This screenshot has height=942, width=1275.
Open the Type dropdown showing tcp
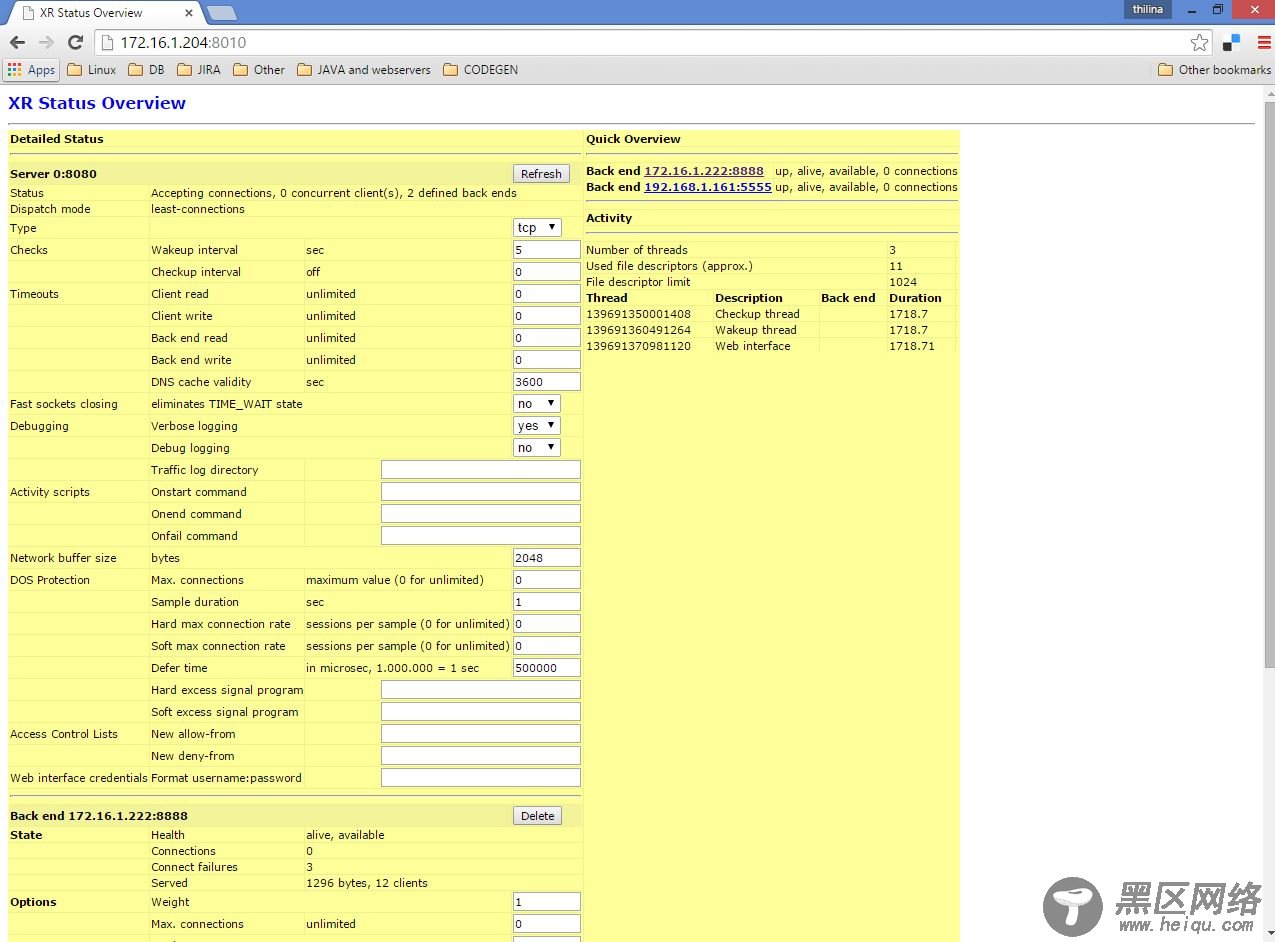(x=537, y=228)
